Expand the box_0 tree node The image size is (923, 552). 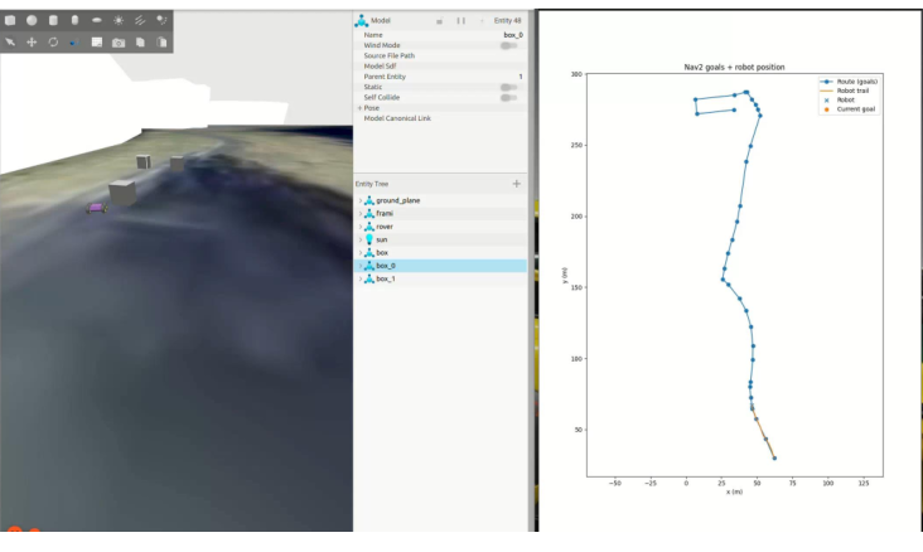tap(360, 266)
